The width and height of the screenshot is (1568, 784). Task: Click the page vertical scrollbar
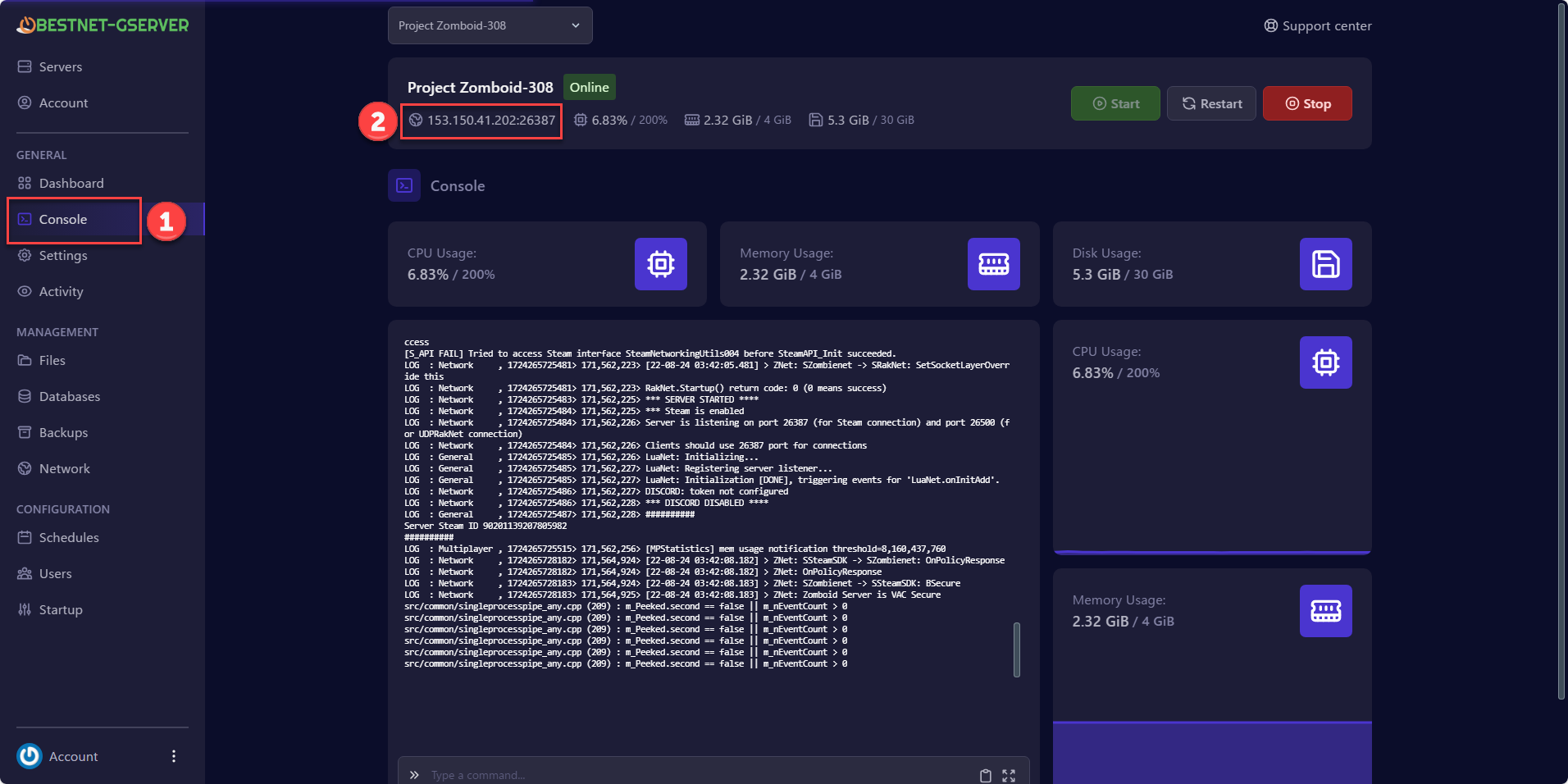(1561, 353)
